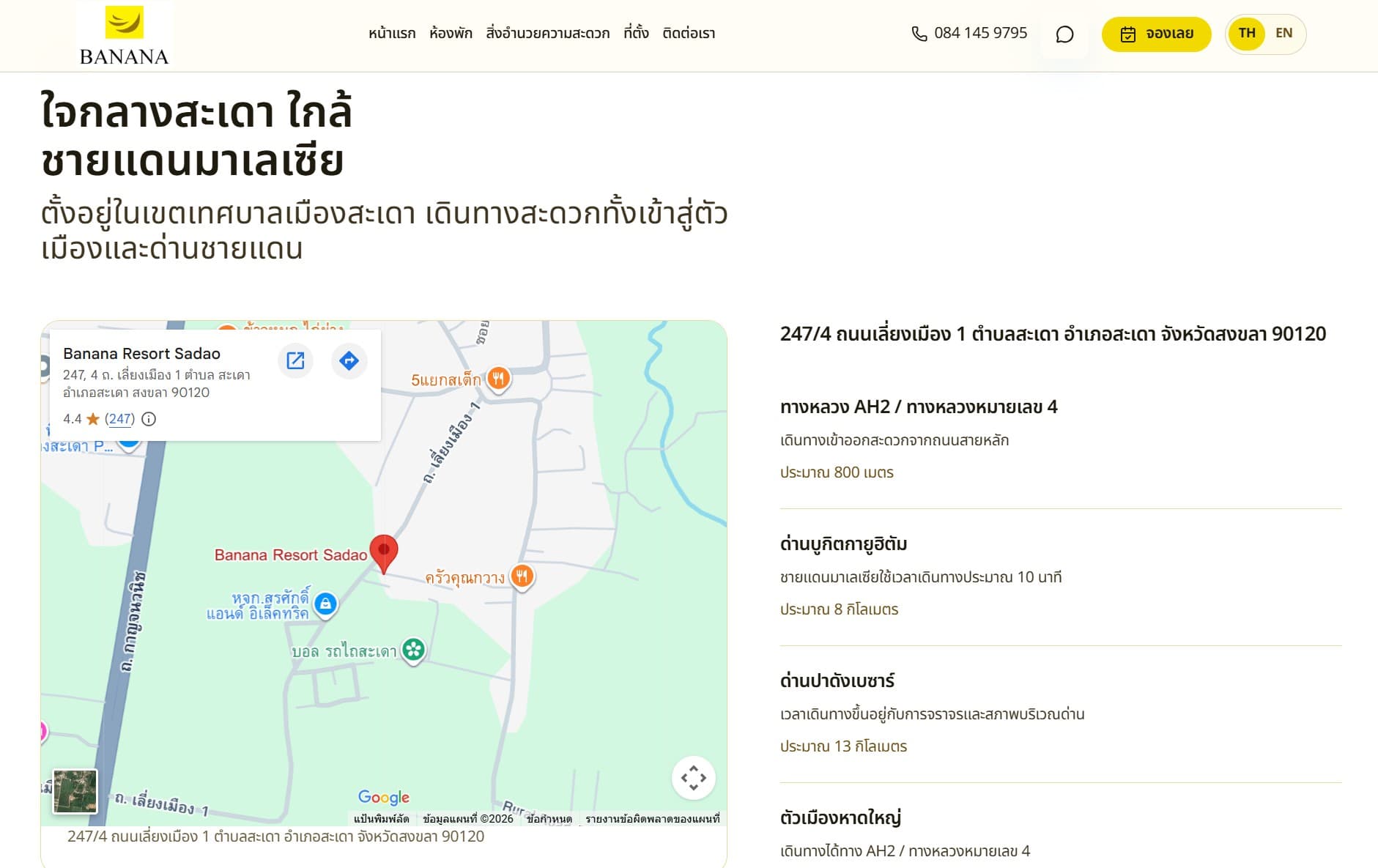Switch language to TH
1378x868 pixels.
1247,34
